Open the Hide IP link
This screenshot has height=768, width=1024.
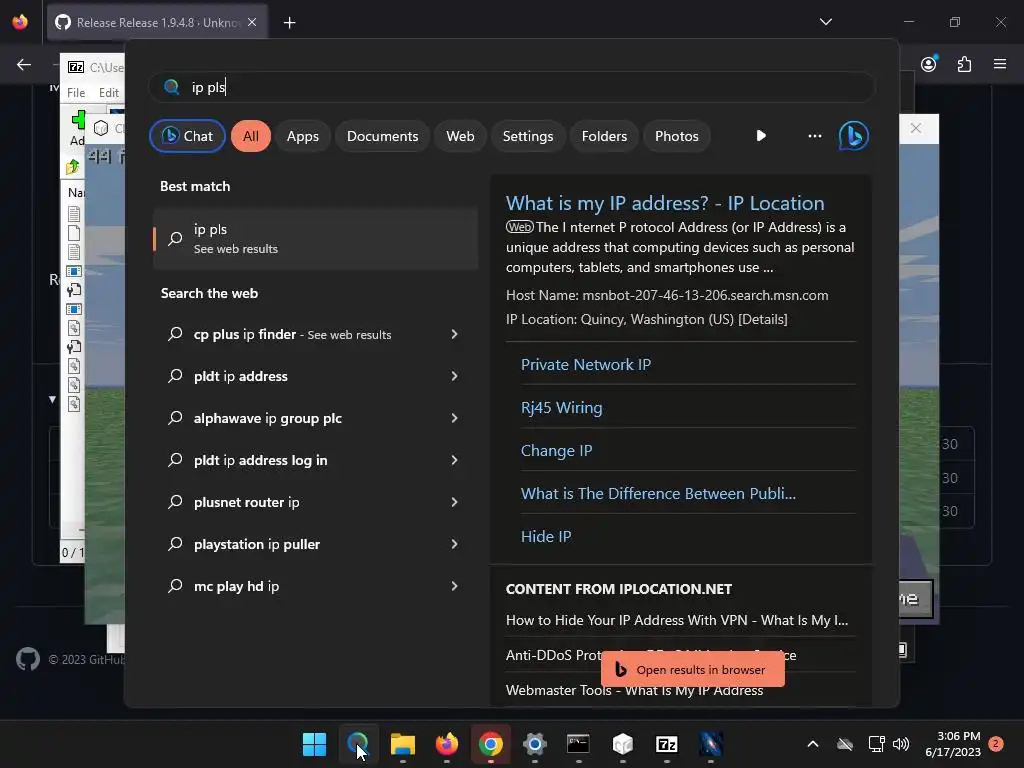[x=546, y=537]
